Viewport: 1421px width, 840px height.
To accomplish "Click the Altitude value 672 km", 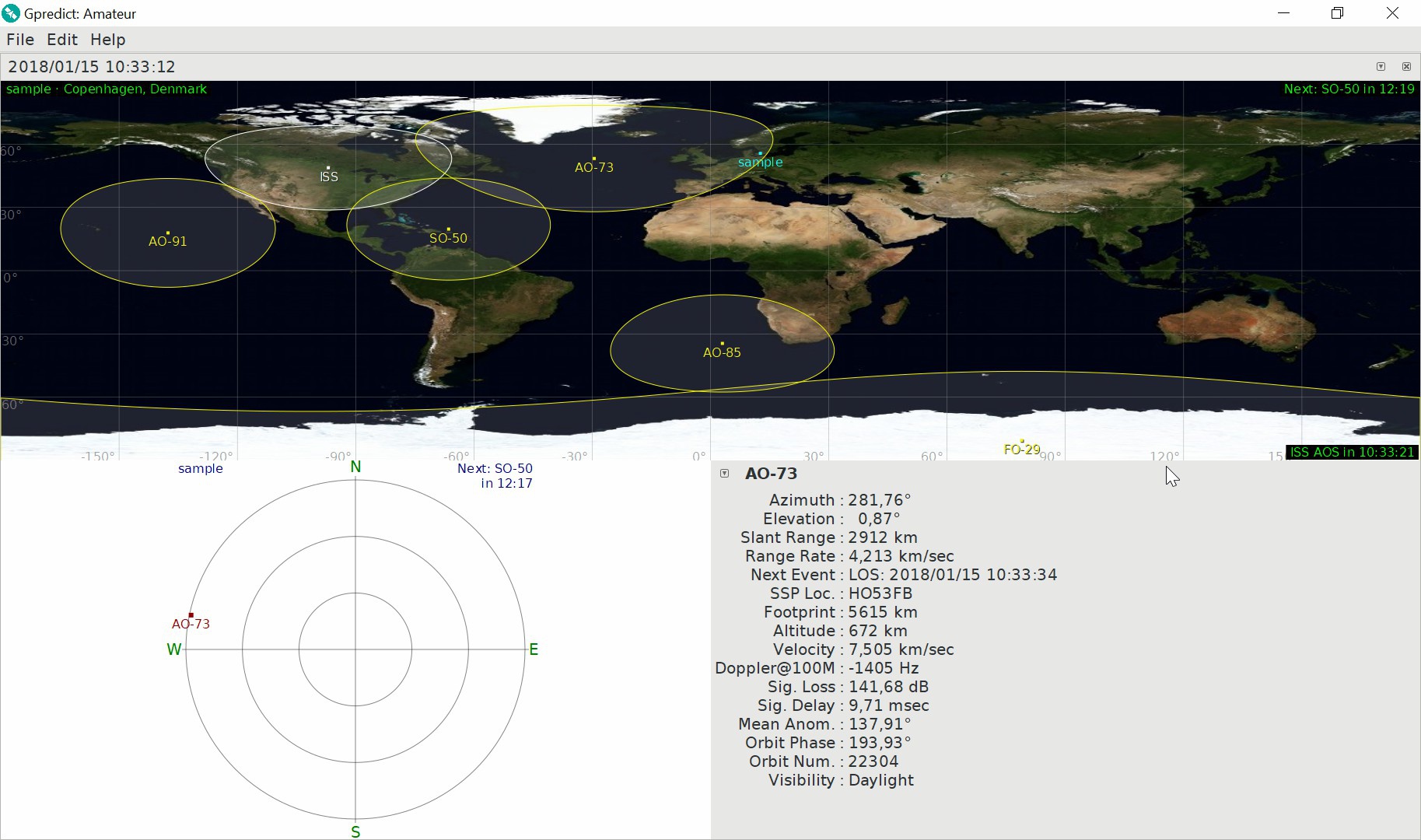I will click(x=878, y=631).
